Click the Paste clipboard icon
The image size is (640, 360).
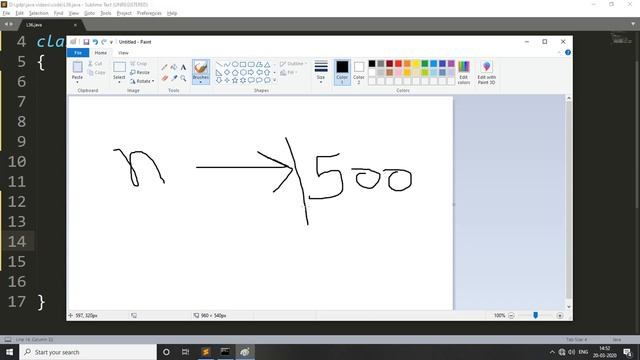point(77,67)
